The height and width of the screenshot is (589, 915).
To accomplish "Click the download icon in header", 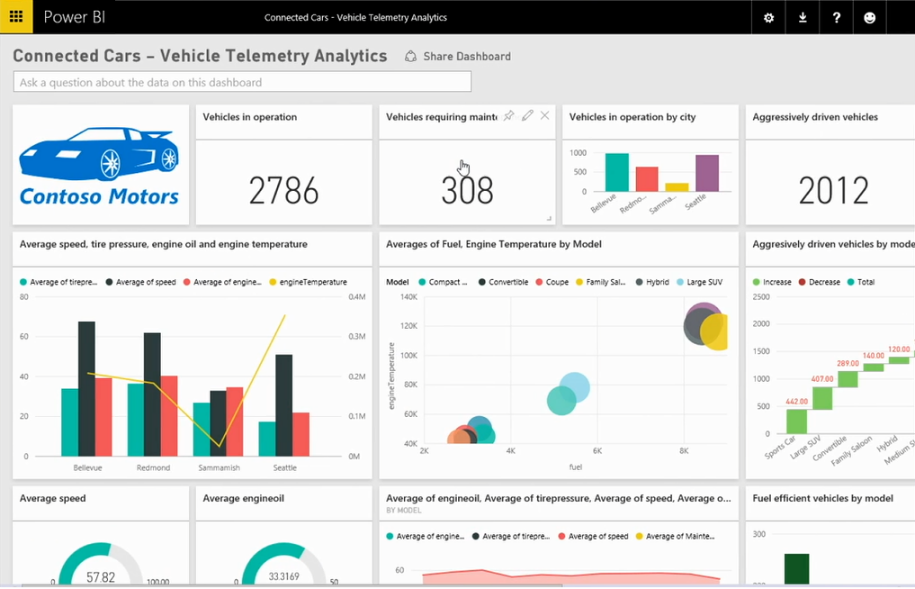I will point(802,18).
